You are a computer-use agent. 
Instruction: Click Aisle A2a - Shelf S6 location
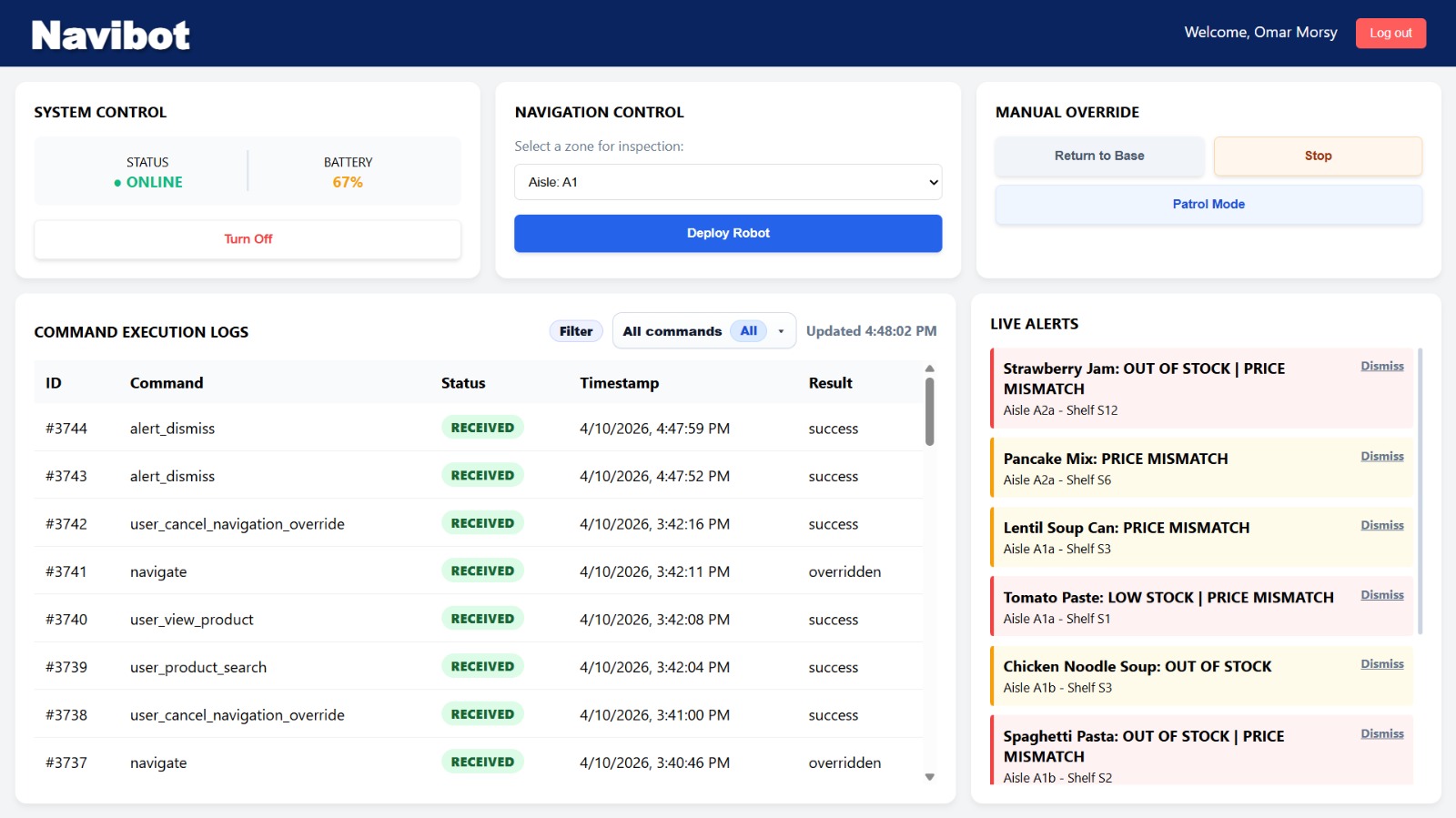point(1057,480)
